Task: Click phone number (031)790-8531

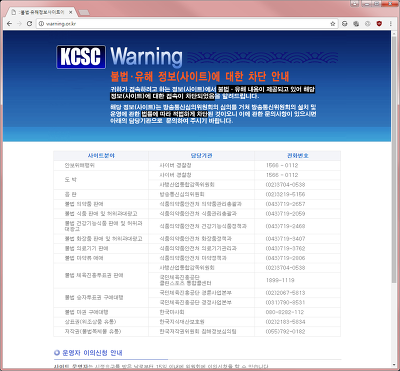Action: tap(285, 302)
